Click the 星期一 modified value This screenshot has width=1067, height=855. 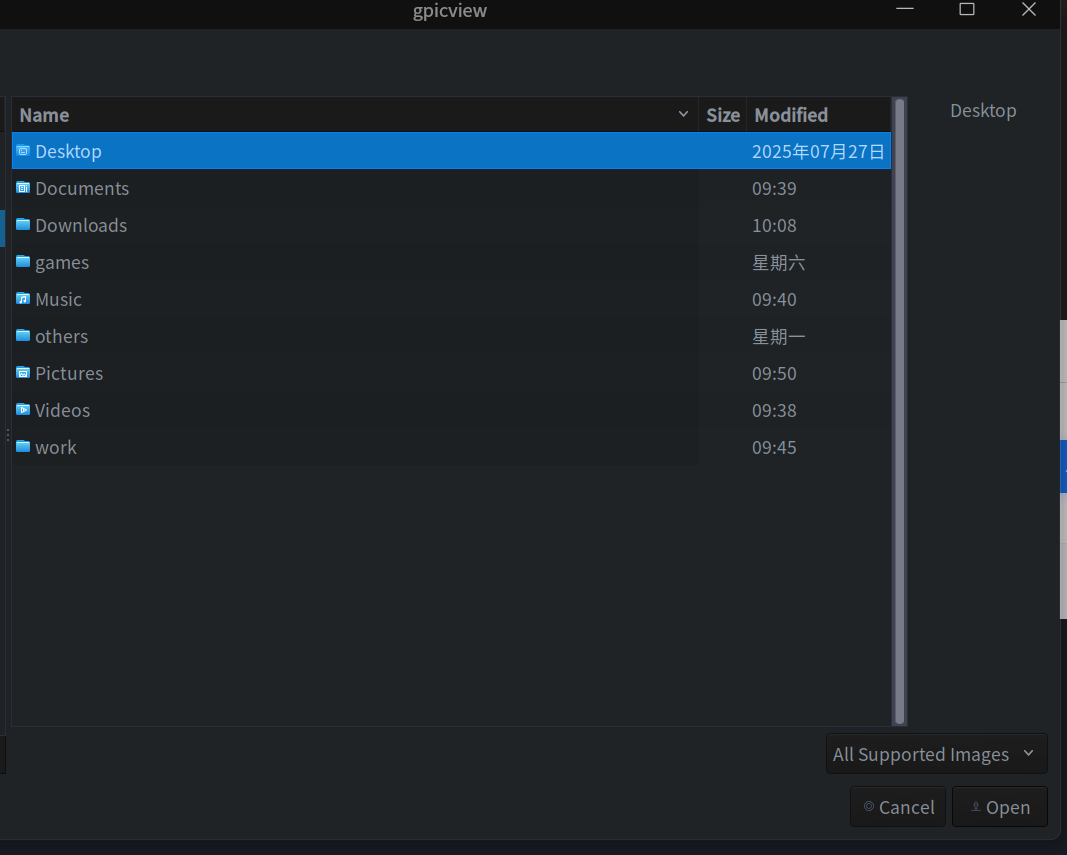coord(778,336)
